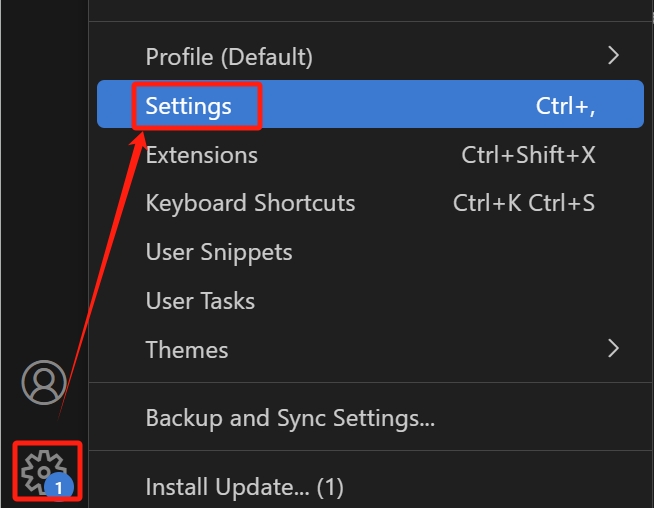Open Keyboard Shortcuts from the menu
This screenshot has width=654, height=508.
click(x=370, y=203)
